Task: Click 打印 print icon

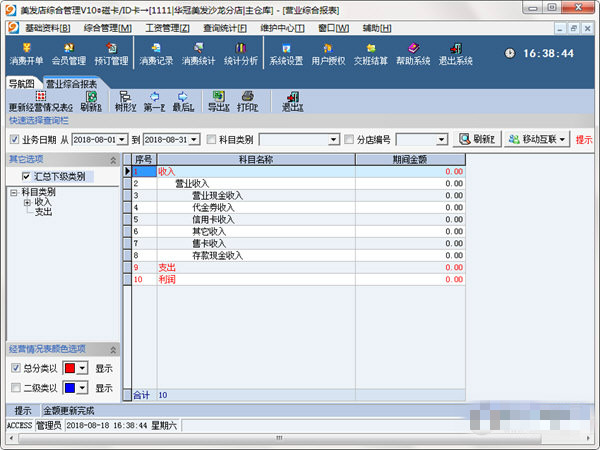Action: pyautogui.click(x=248, y=102)
